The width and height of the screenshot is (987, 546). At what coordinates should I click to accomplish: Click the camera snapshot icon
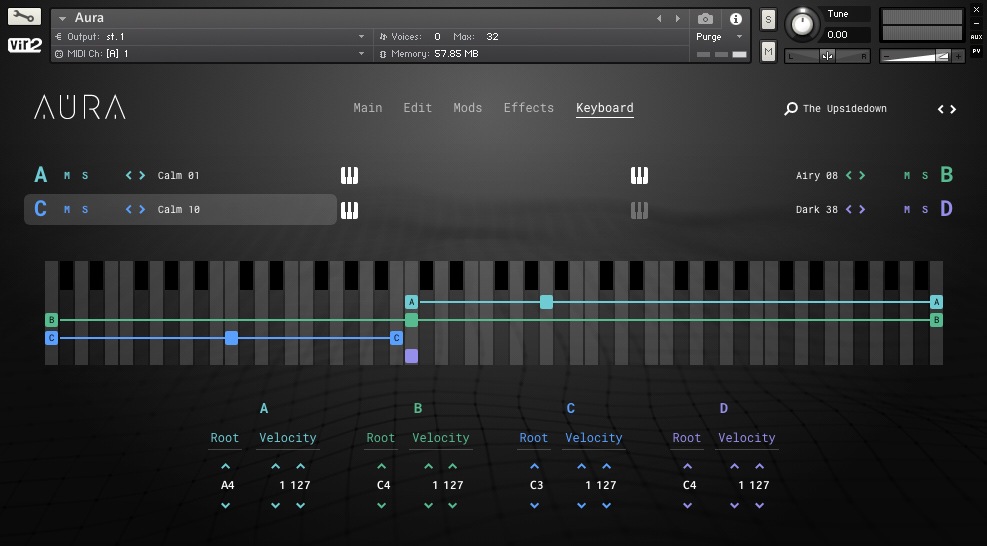pyautogui.click(x=705, y=19)
